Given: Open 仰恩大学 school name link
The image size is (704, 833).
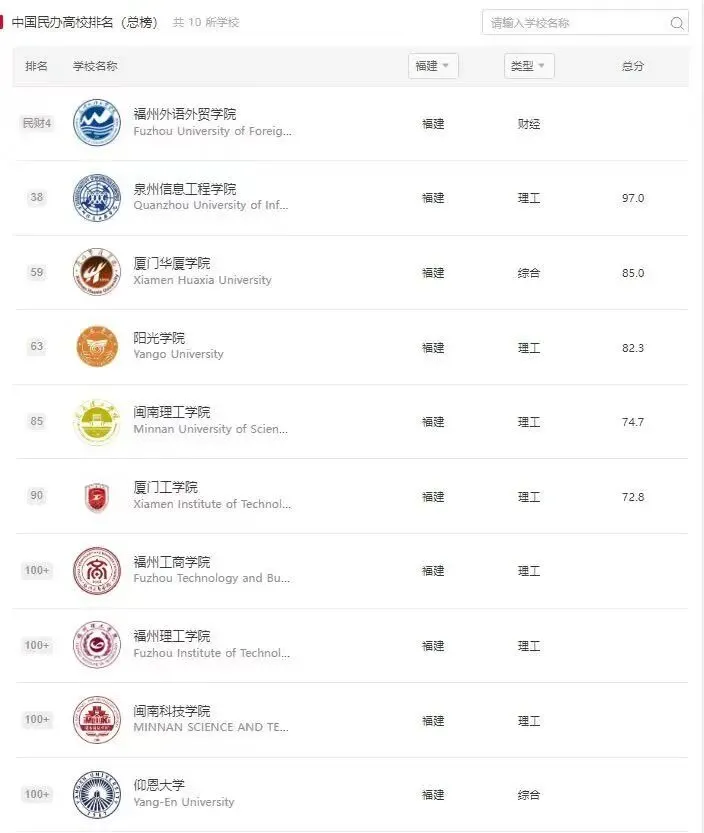Looking at the screenshot, I should [159, 785].
